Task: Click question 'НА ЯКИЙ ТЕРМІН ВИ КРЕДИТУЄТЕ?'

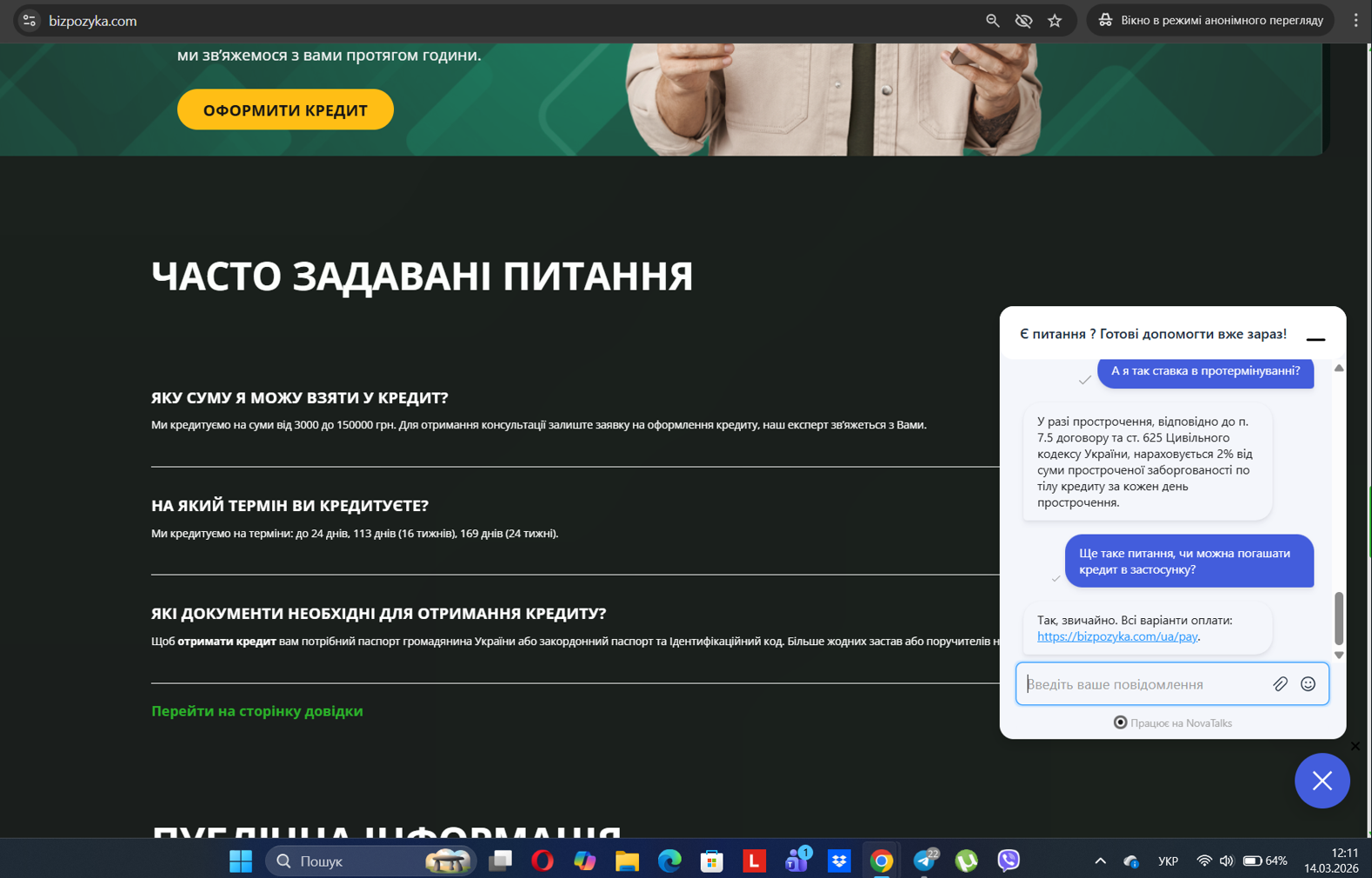Action: (290, 505)
